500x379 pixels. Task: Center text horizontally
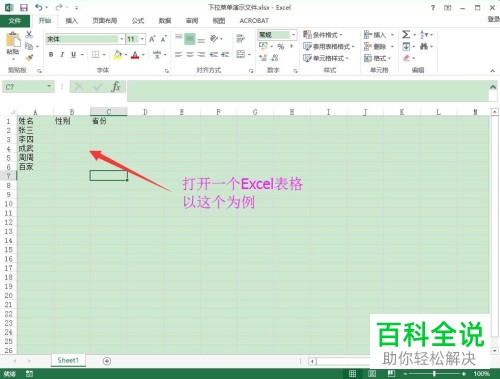[190, 54]
